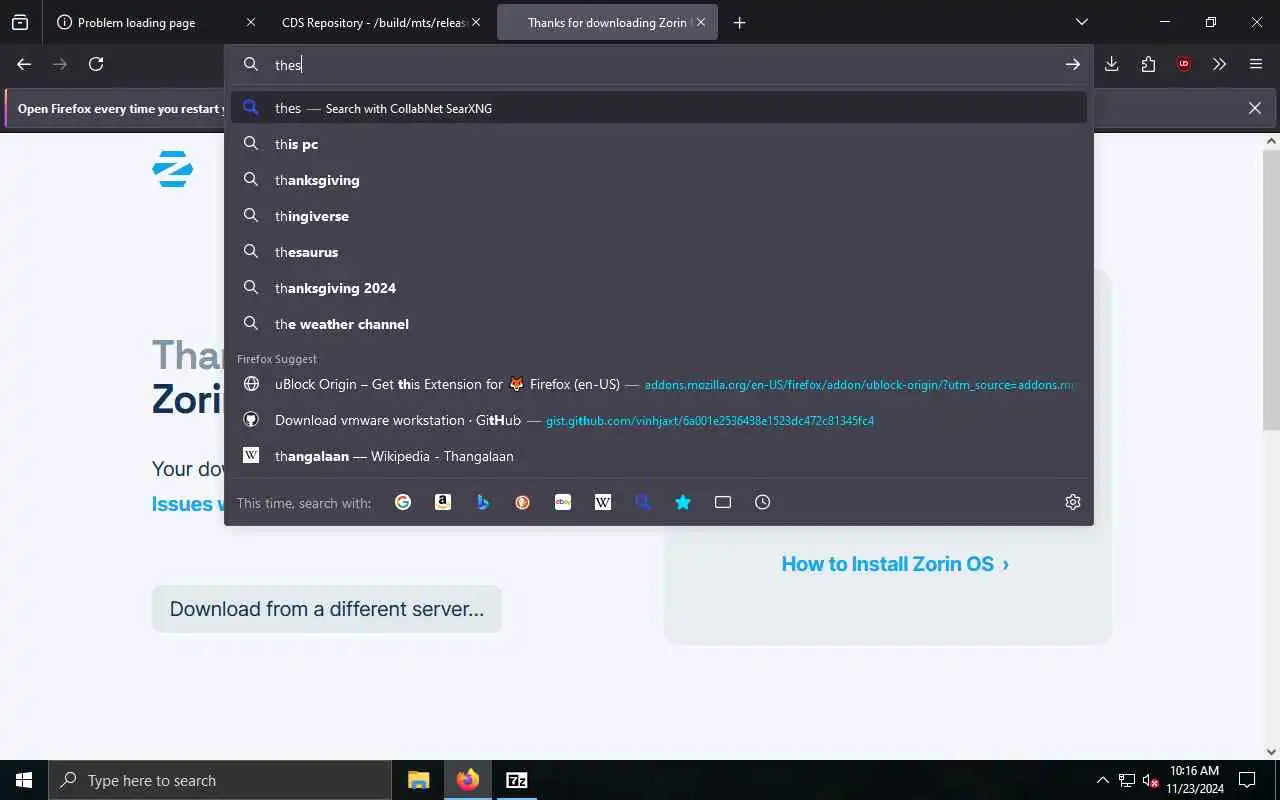Viewport: 1280px width, 800px height.
Task: Dismiss the Open Firefox notification bar
Action: coord(1255,108)
